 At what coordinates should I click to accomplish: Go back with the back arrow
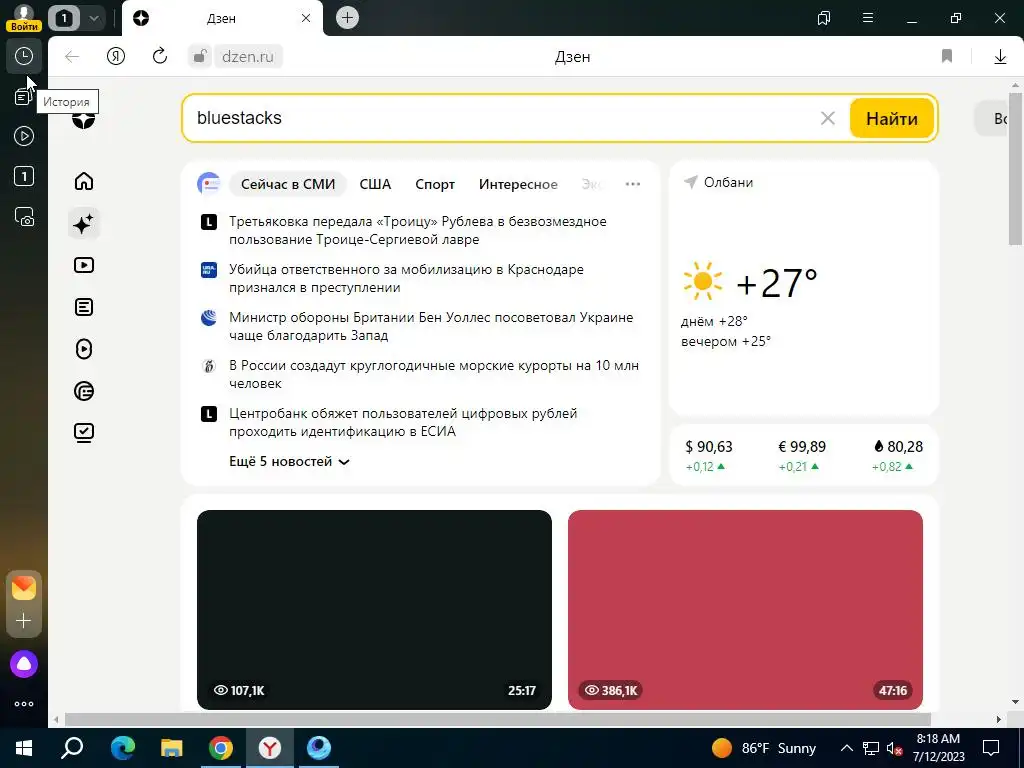[72, 57]
